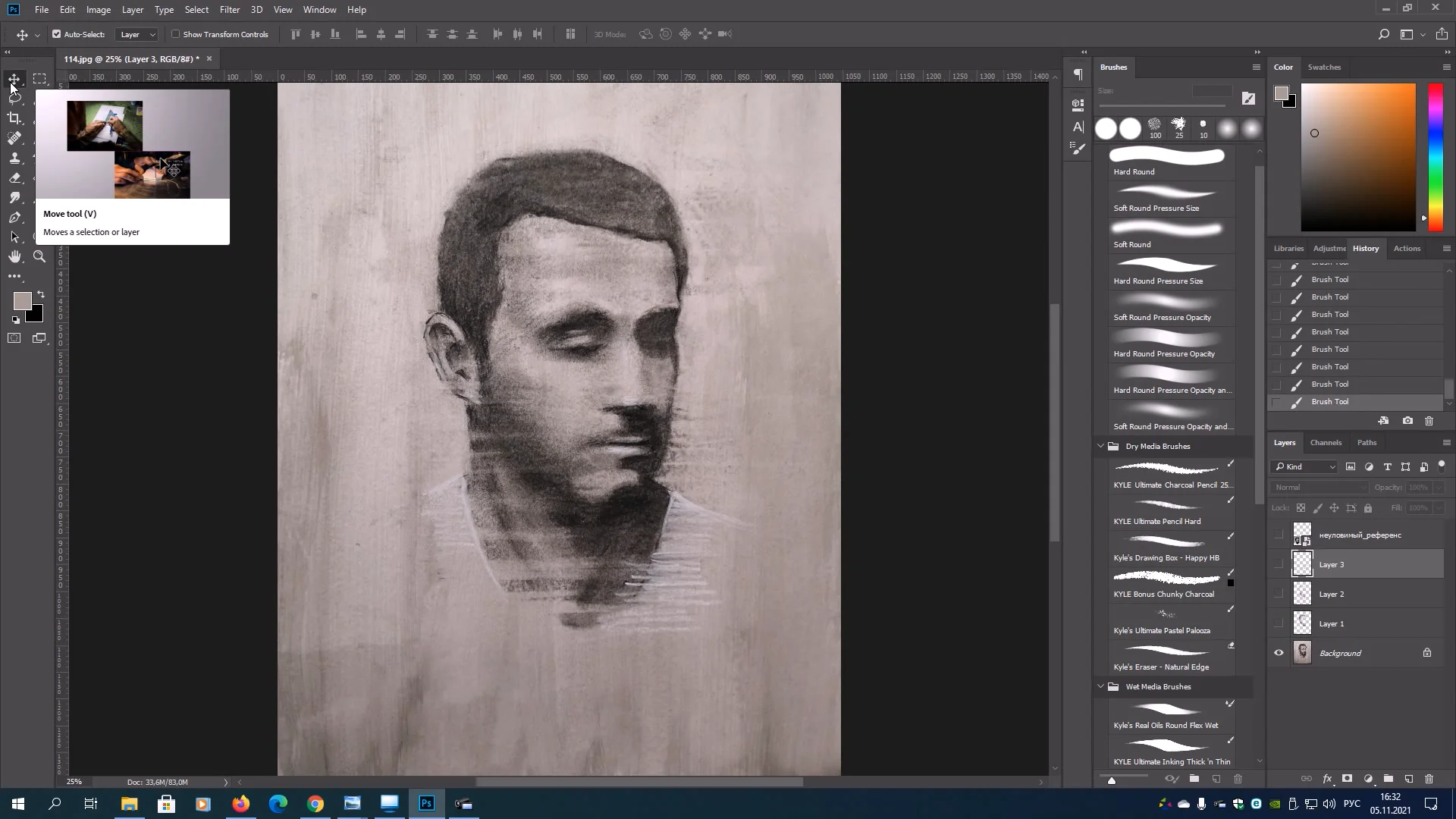
Task: Select the Rectangular Marquee tool
Action: [39, 79]
